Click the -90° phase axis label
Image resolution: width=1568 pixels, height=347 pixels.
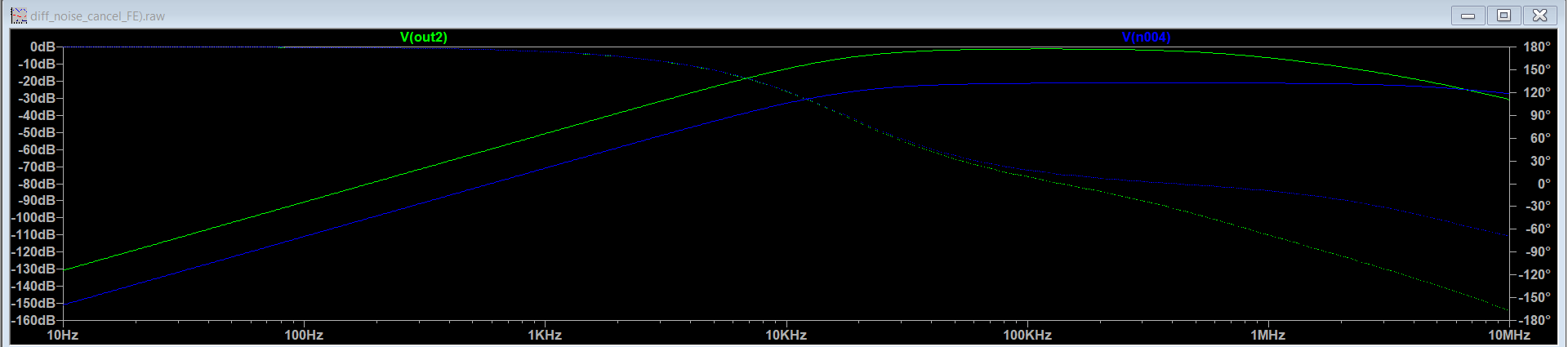click(1538, 251)
